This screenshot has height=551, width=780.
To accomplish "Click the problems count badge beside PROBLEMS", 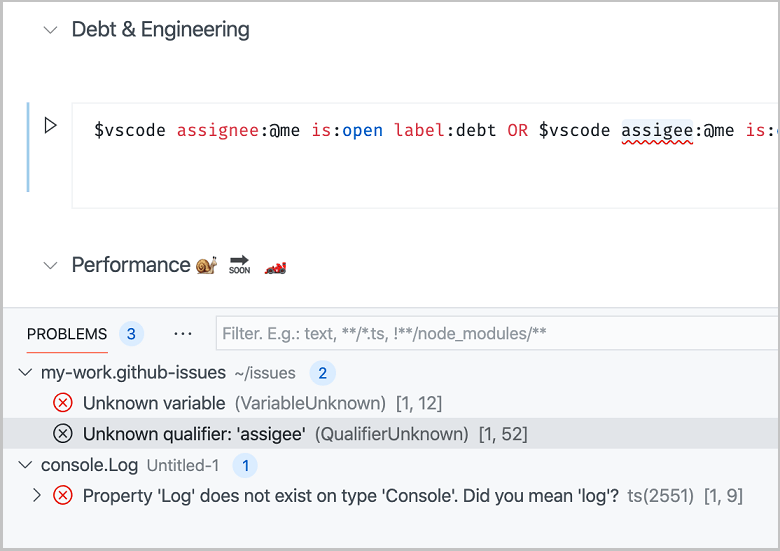I will (131, 334).
